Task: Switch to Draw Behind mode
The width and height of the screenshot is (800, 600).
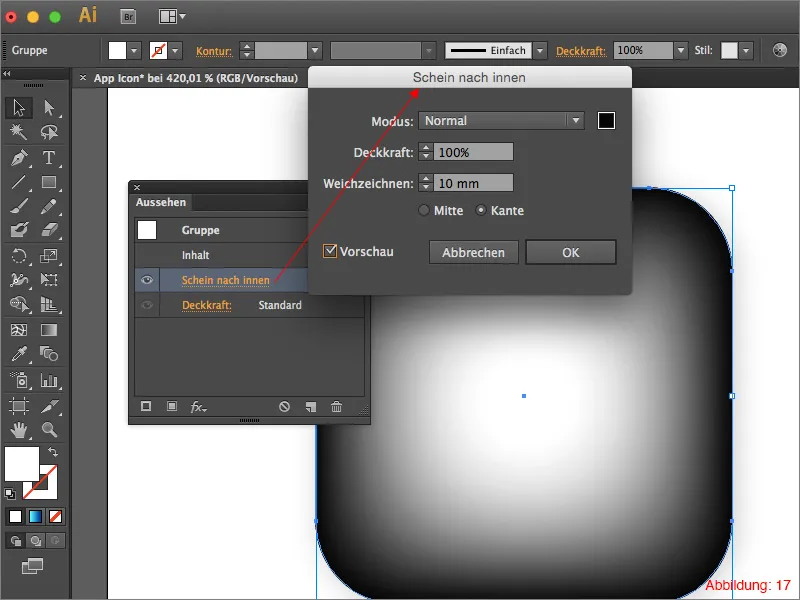Action: [x=36, y=540]
